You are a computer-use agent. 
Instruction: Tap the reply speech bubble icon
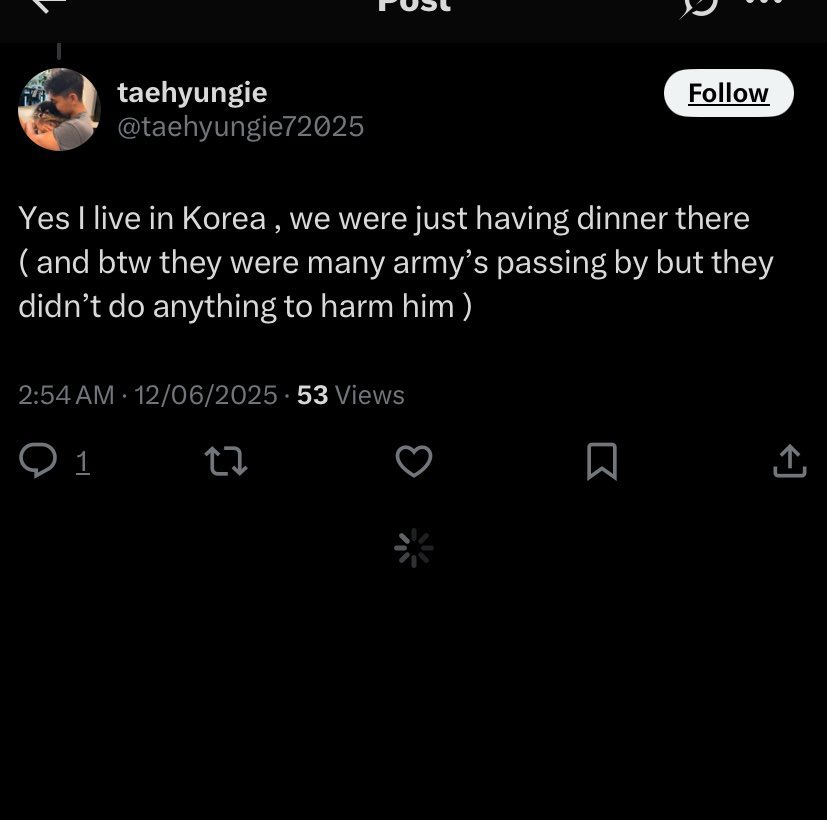(39, 461)
